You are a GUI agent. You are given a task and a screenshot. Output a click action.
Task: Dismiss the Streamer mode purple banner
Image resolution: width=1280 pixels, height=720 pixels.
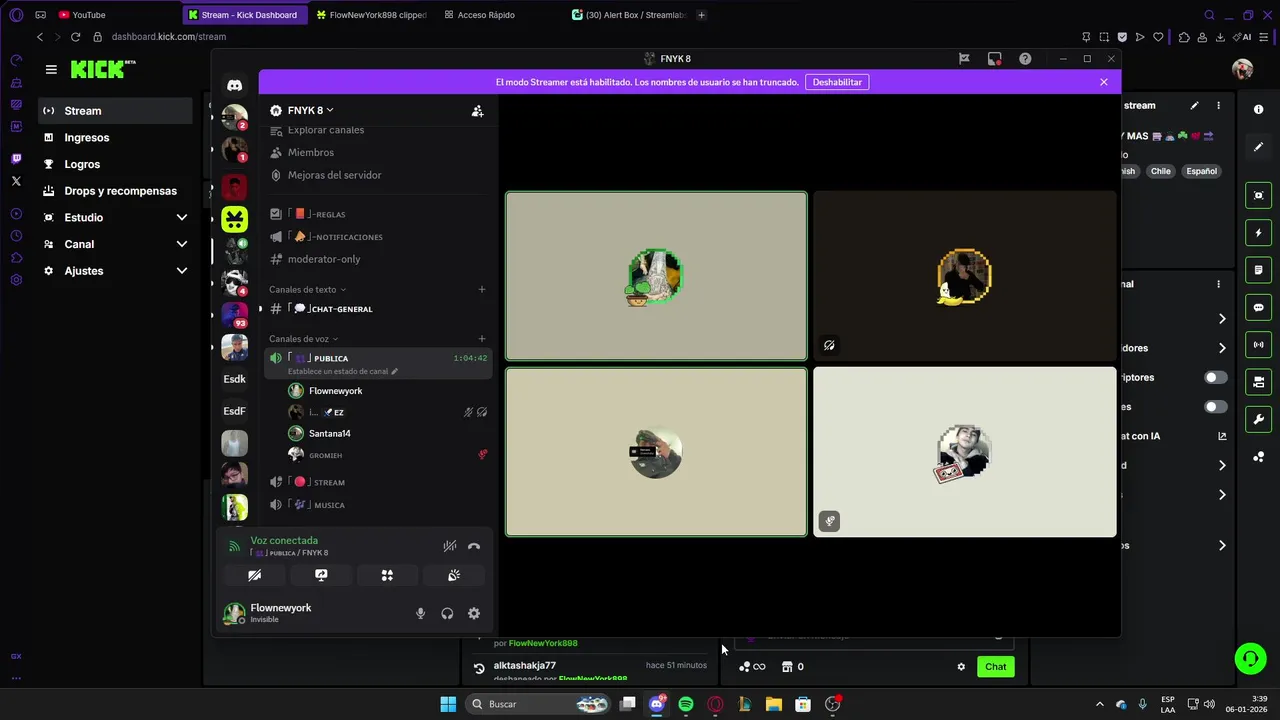pos(1104,82)
